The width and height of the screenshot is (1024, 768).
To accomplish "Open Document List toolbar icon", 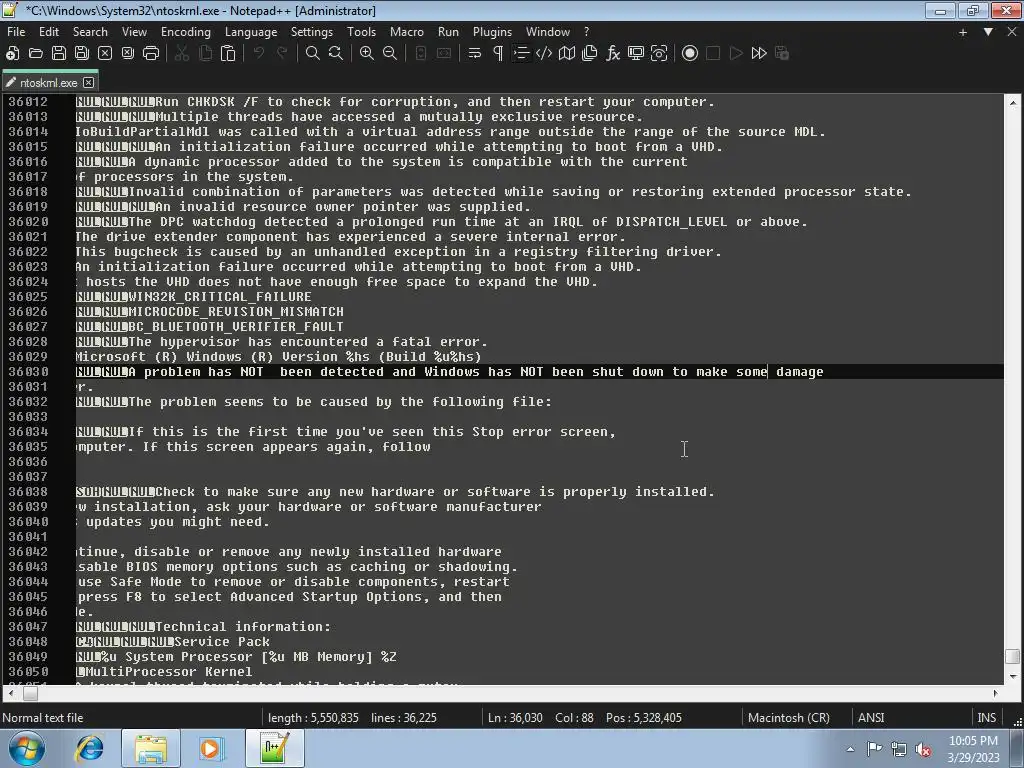I will (590, 54).
